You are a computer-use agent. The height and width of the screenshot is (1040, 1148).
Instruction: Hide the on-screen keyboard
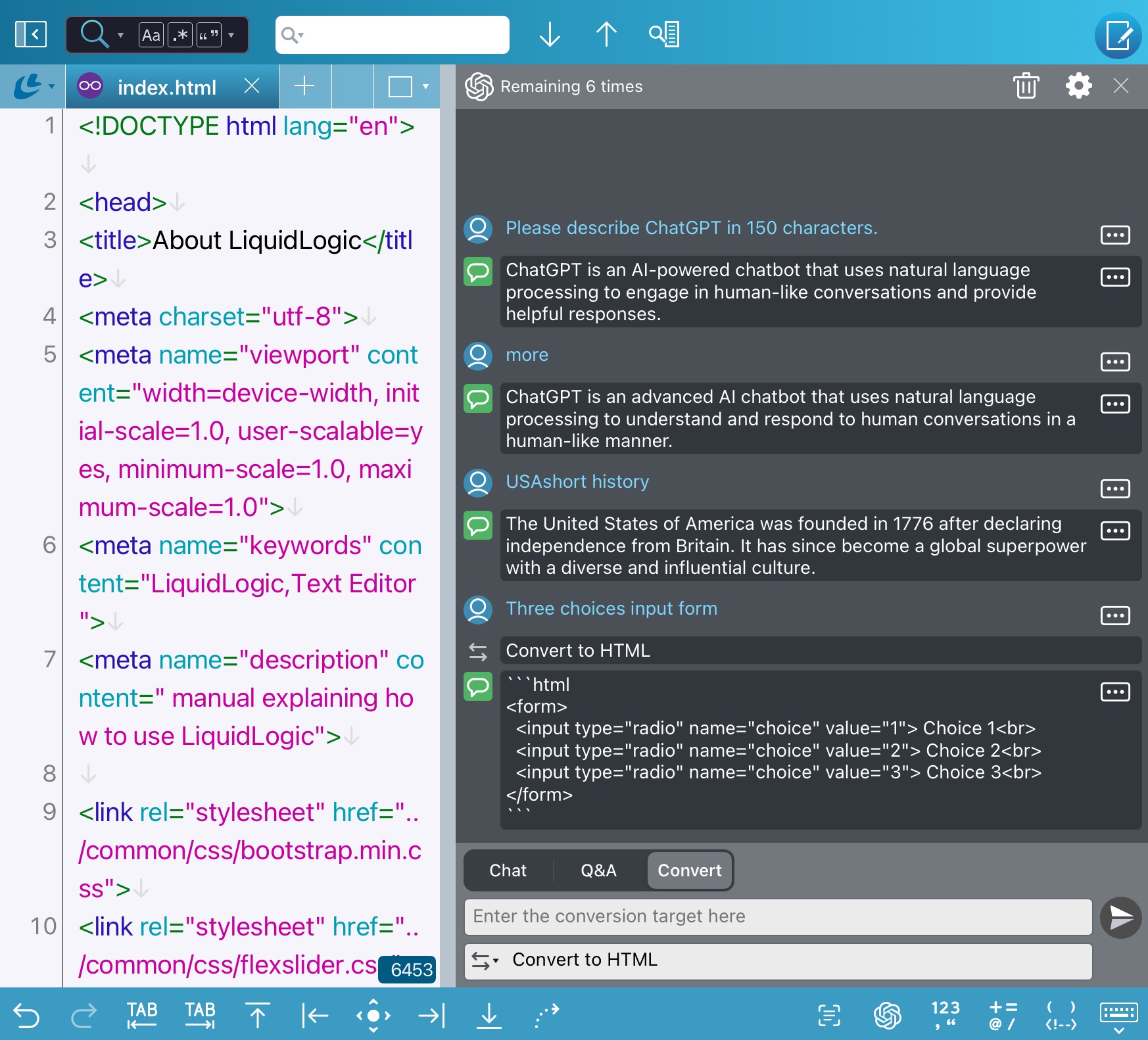(x=1118, y=1016)
